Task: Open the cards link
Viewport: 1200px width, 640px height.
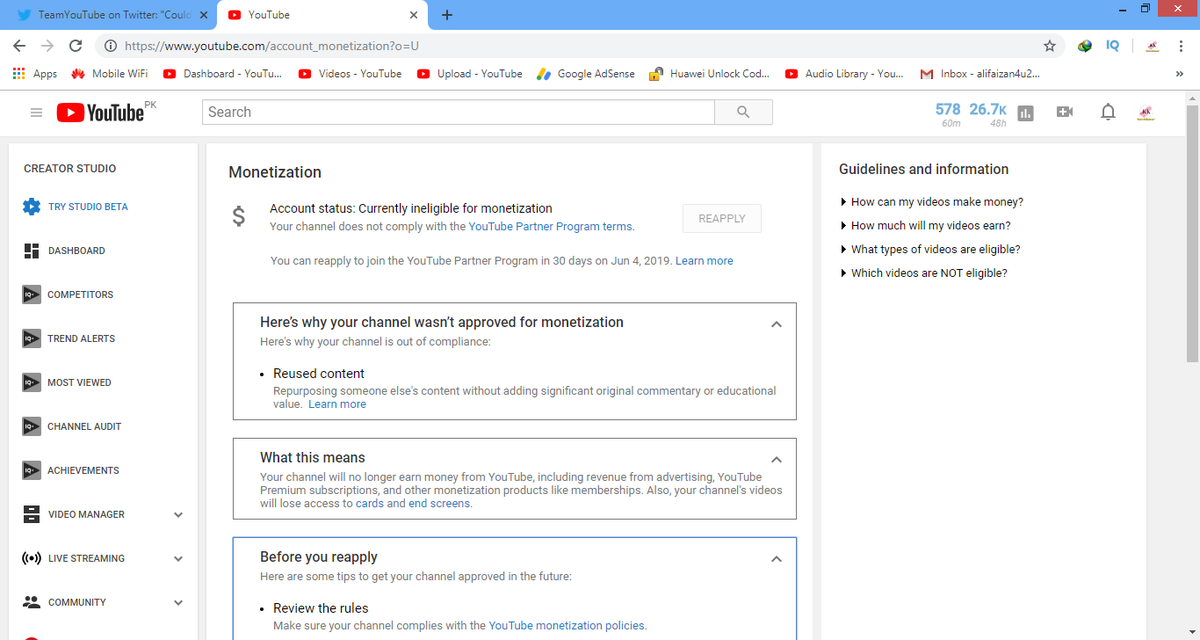Action: [x=369, y=503]
